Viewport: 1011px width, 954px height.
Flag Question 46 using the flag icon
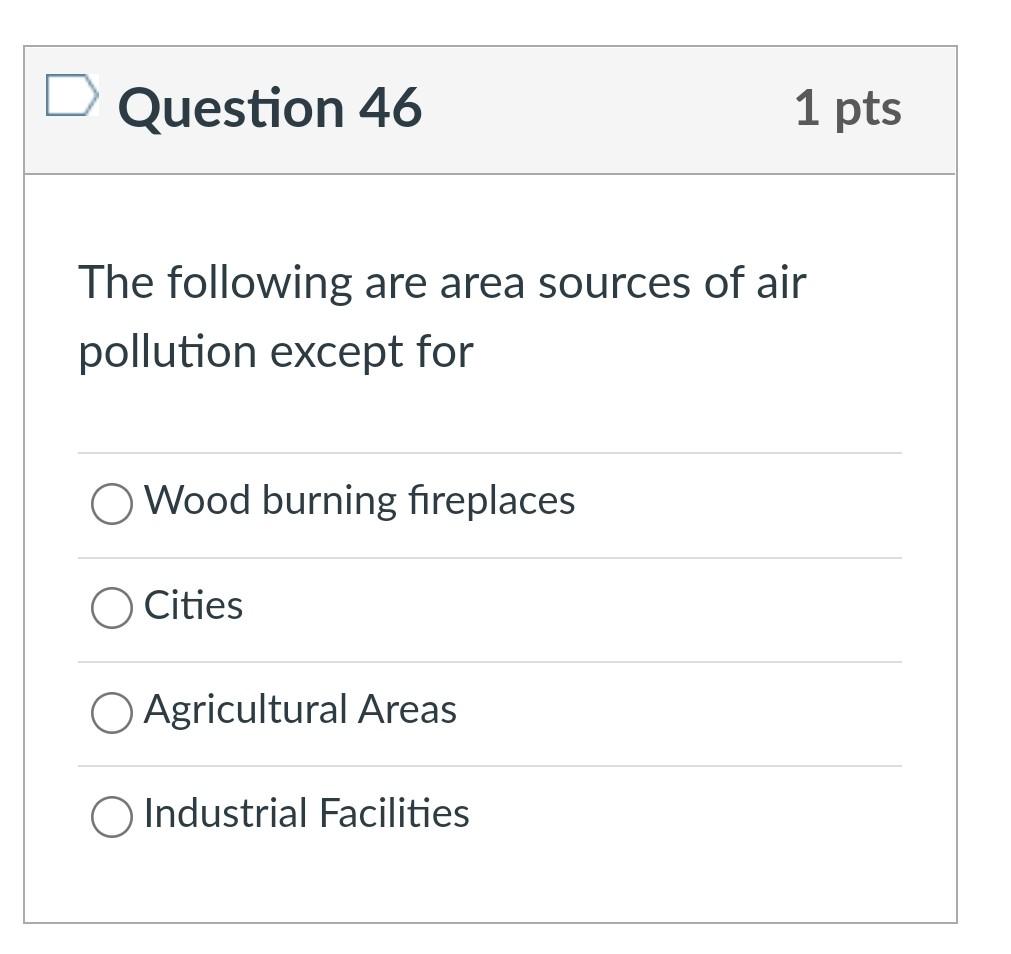(72, 95)
